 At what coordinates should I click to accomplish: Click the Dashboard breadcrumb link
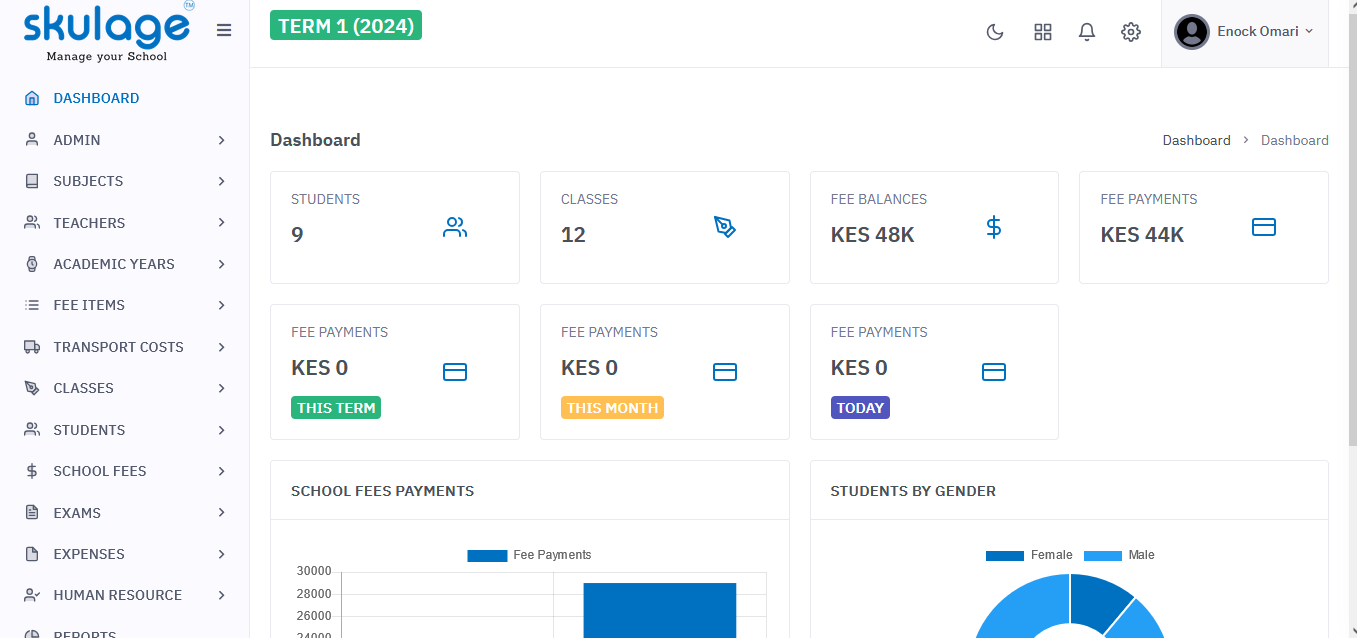coord(1196,140)
